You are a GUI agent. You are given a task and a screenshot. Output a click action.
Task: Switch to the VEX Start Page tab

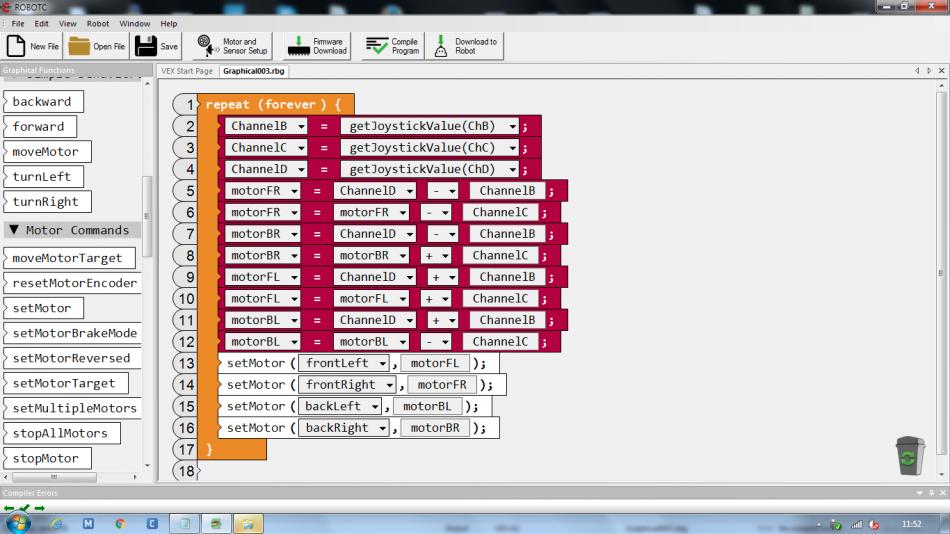click(187, 71)
